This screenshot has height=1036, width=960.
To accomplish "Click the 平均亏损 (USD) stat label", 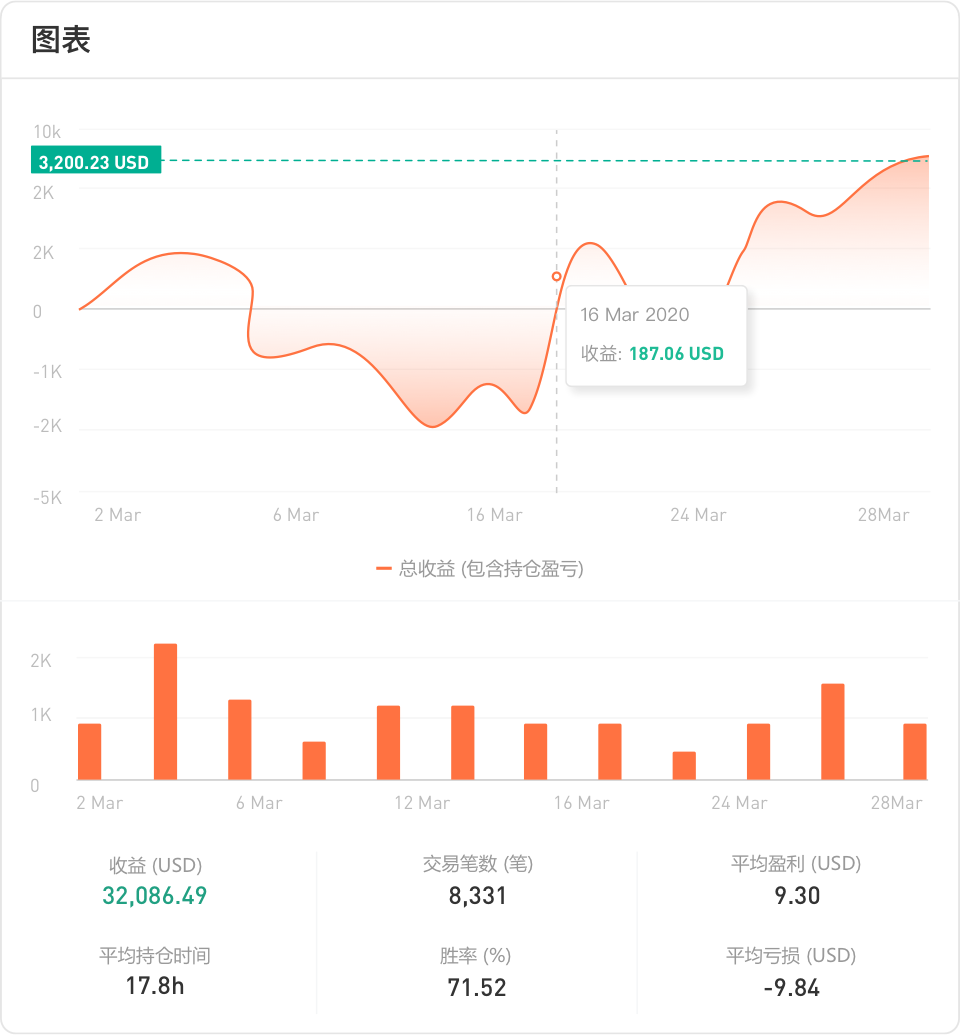I will coord(791,955).
